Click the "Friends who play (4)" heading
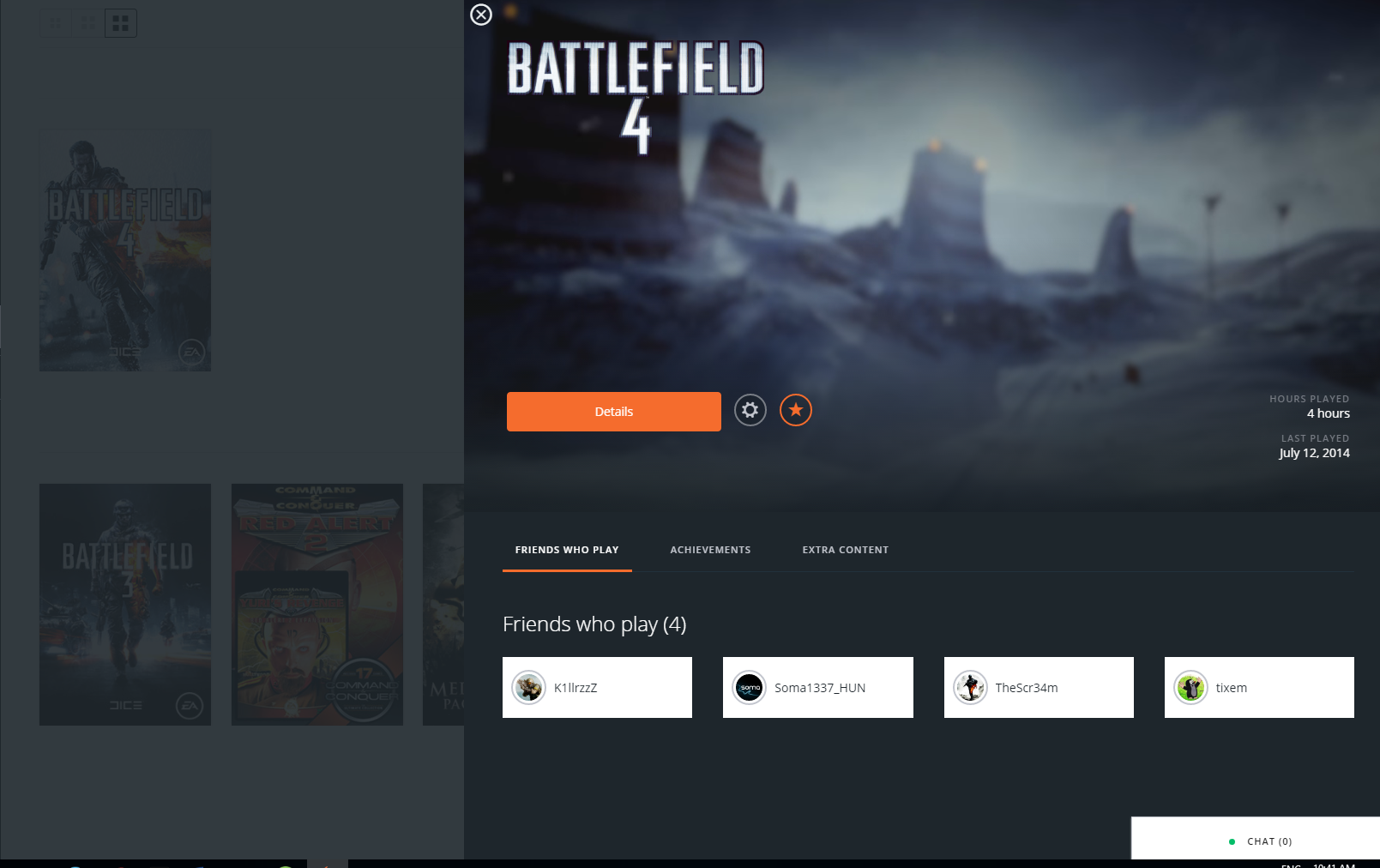This screenshot has height=868, width=1380. pyautogui.click(x=594, y=624)
